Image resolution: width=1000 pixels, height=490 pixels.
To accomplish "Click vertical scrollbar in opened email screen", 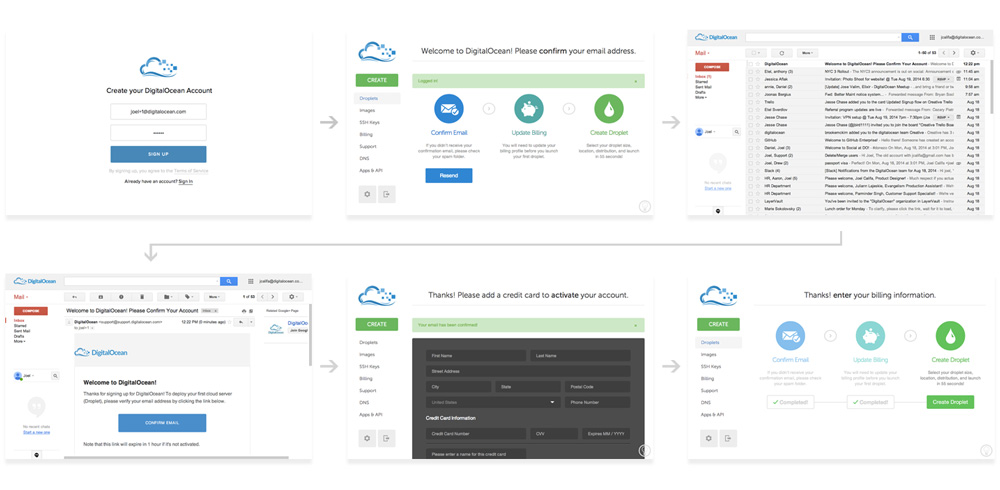I will point(311,334).
